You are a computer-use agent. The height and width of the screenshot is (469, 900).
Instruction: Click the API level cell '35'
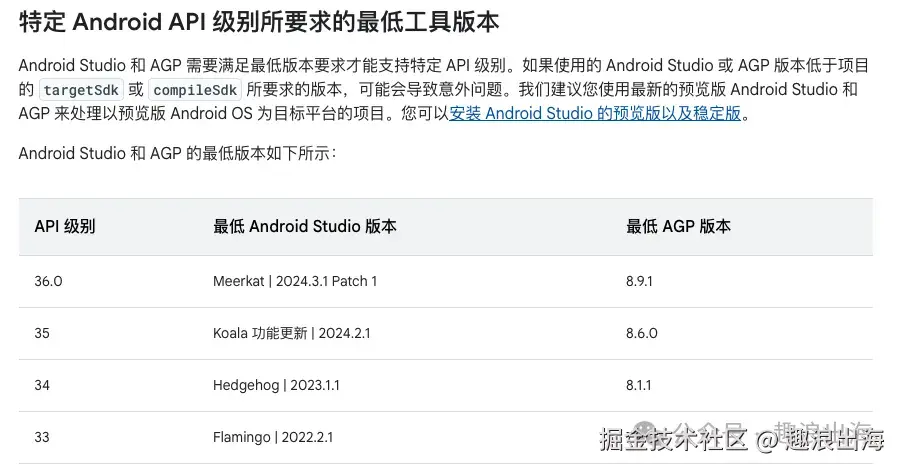(x=42, y=334)
